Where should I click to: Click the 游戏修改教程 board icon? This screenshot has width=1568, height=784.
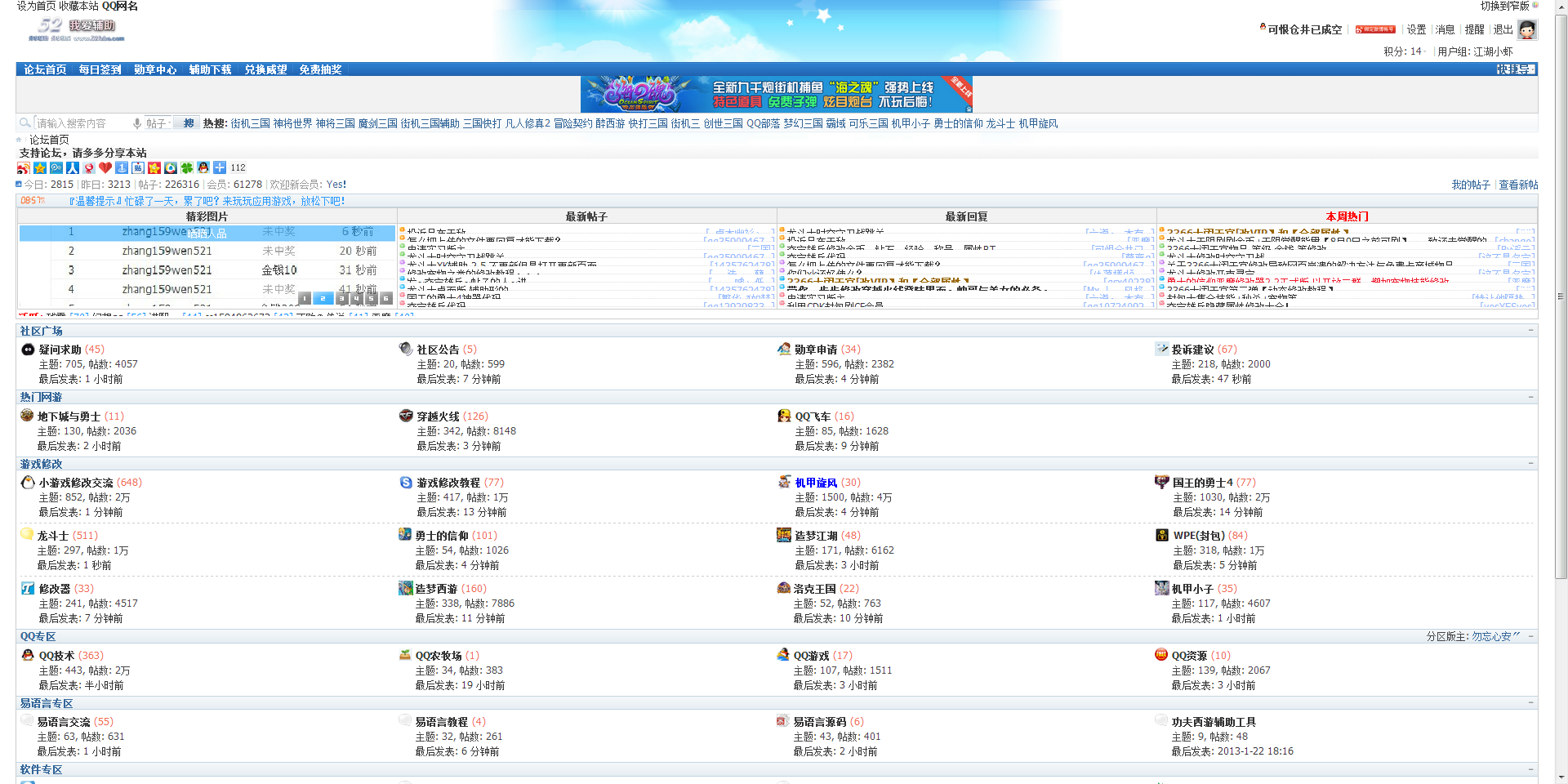tap(406, 482)
